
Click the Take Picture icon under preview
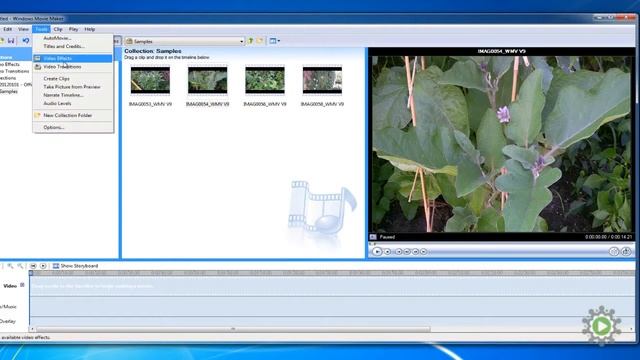tap(626, 252)
